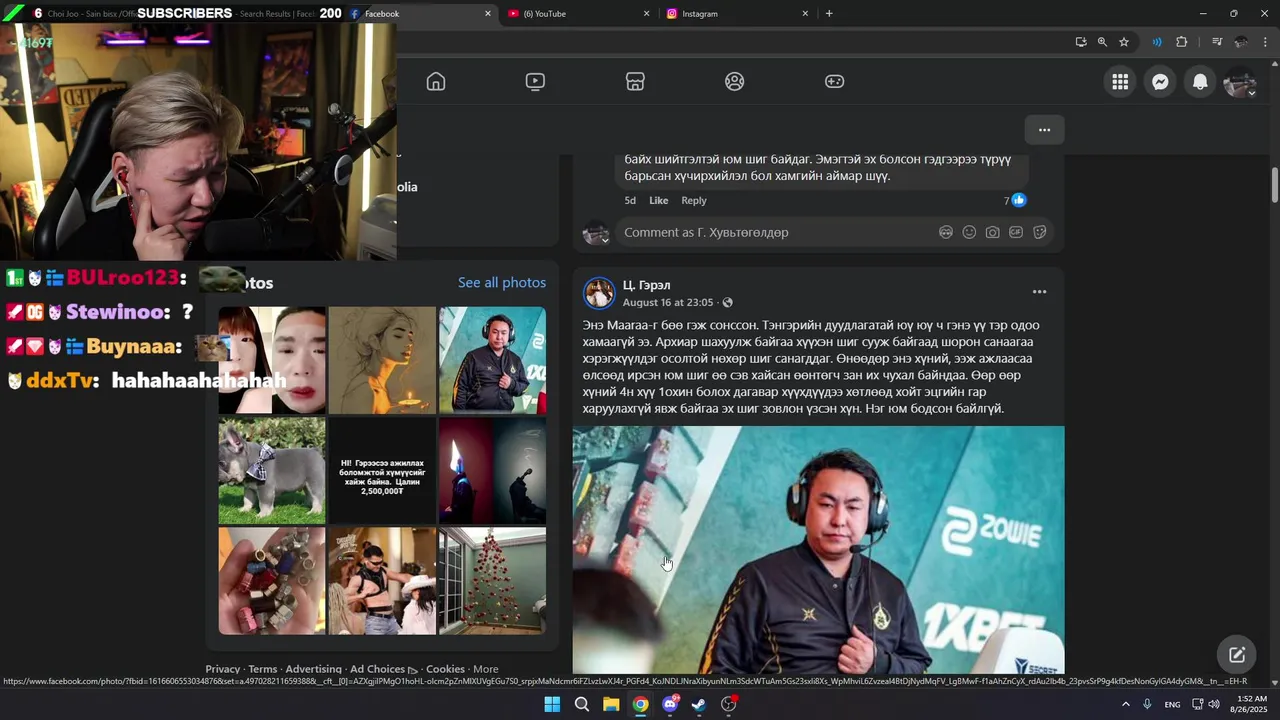Open the account profile picture menu
Viewport: 1280px width, 720px height.
pos(1240,82)
